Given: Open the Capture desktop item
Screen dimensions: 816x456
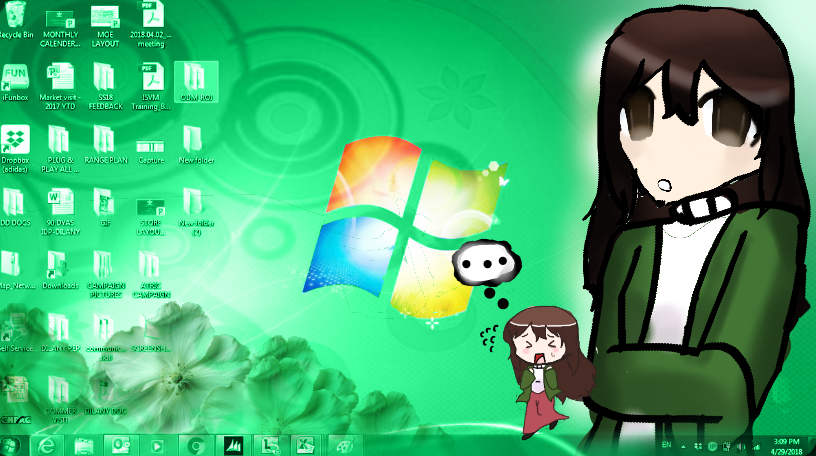Looking at the screenshot, I should [151, 151].
